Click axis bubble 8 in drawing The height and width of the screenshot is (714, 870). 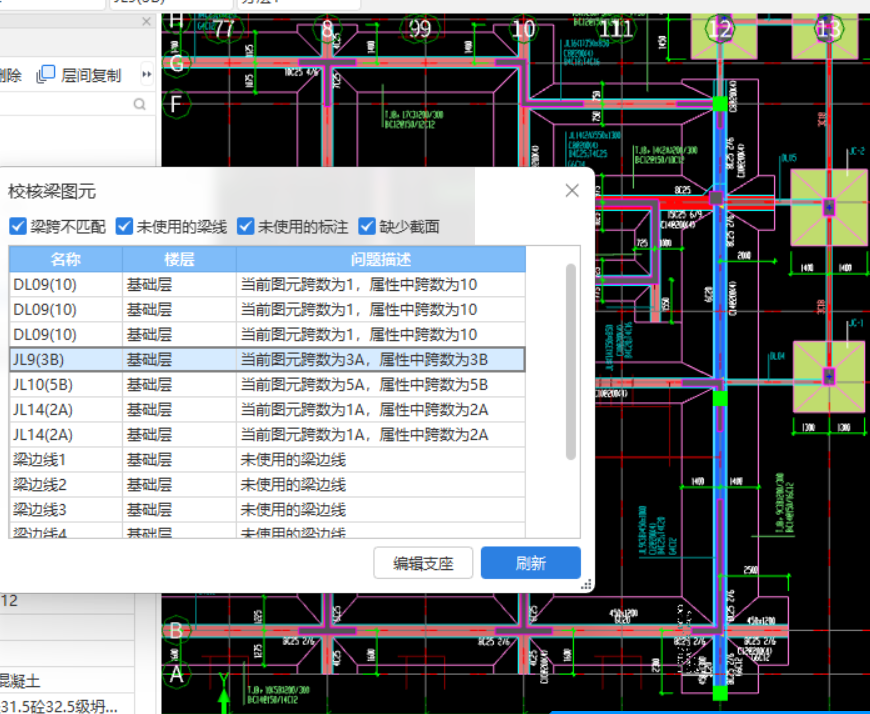click(x=327, y=29)
